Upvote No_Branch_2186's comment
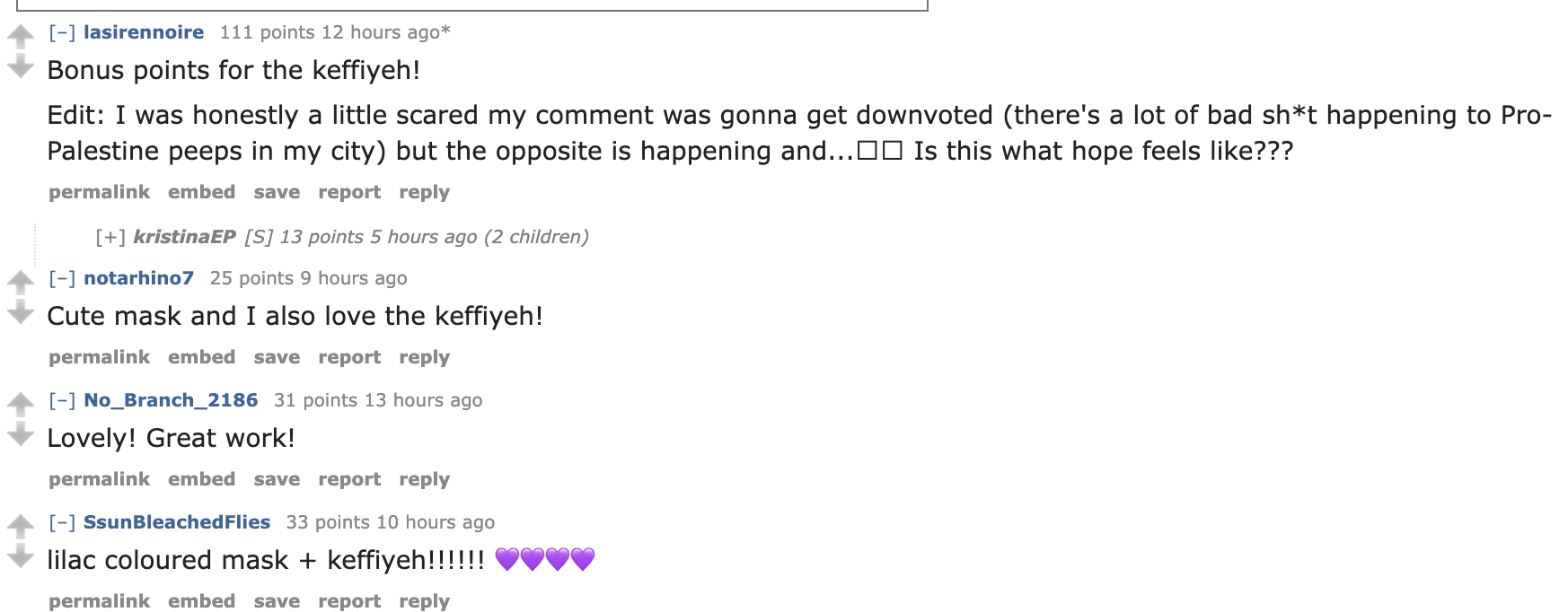The image size is (1568, 612). click(x=20, y=403)
